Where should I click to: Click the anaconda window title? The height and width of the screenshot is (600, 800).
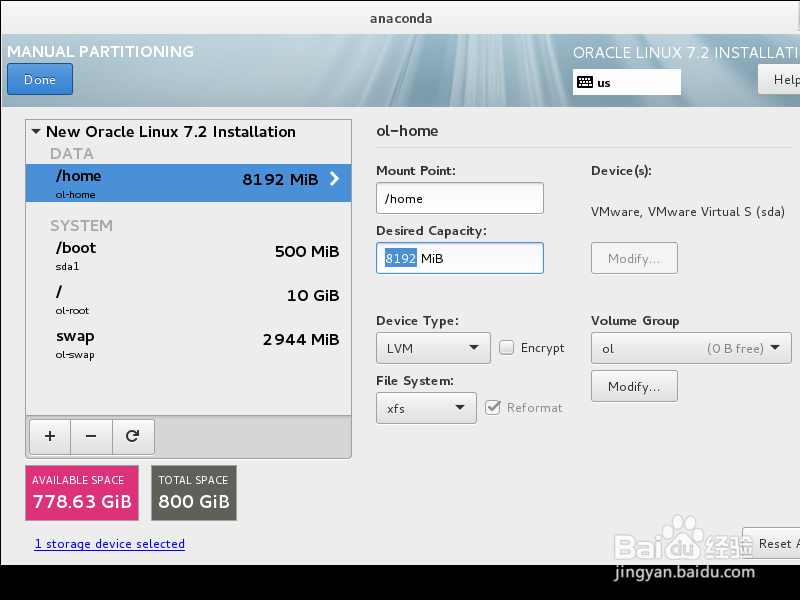(x=401, y=18)
